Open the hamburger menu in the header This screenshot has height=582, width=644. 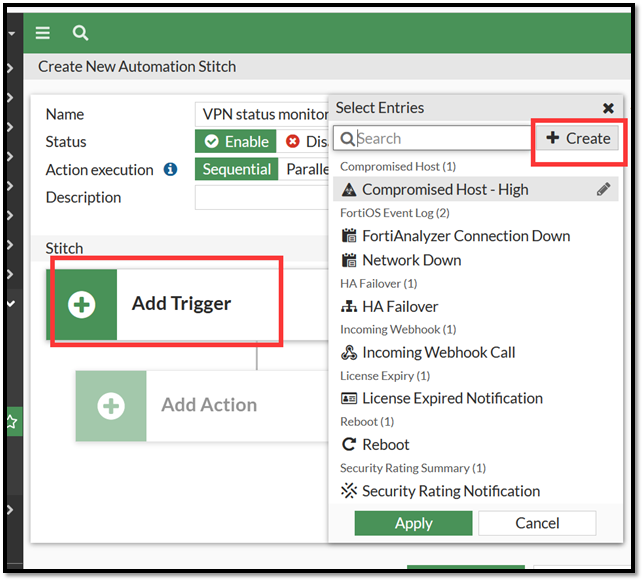[x=43, y=33]
